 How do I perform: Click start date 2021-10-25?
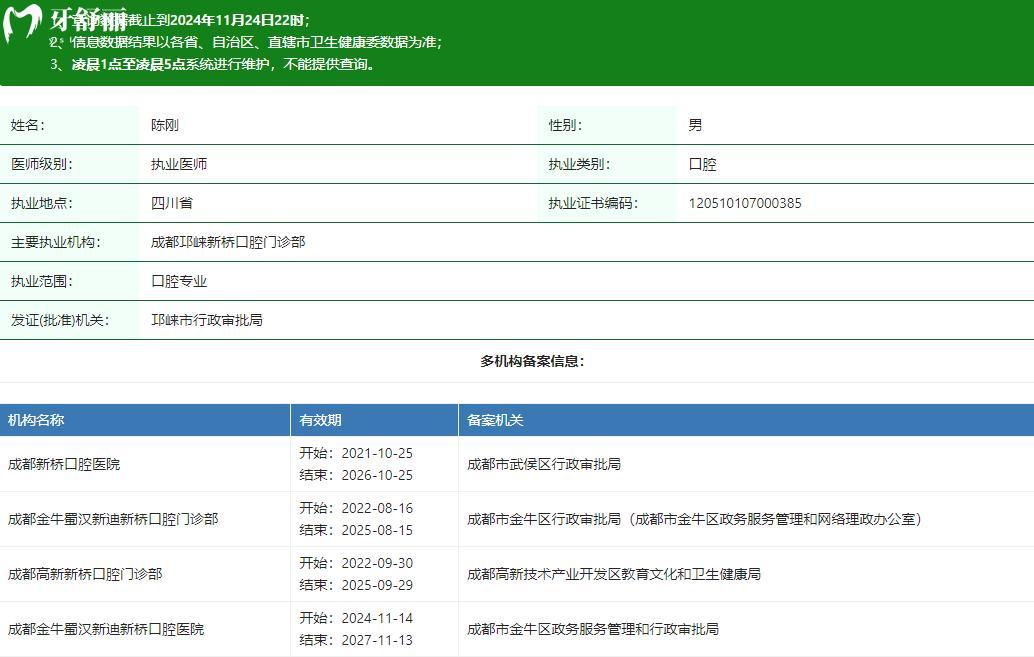pos(377,453)
